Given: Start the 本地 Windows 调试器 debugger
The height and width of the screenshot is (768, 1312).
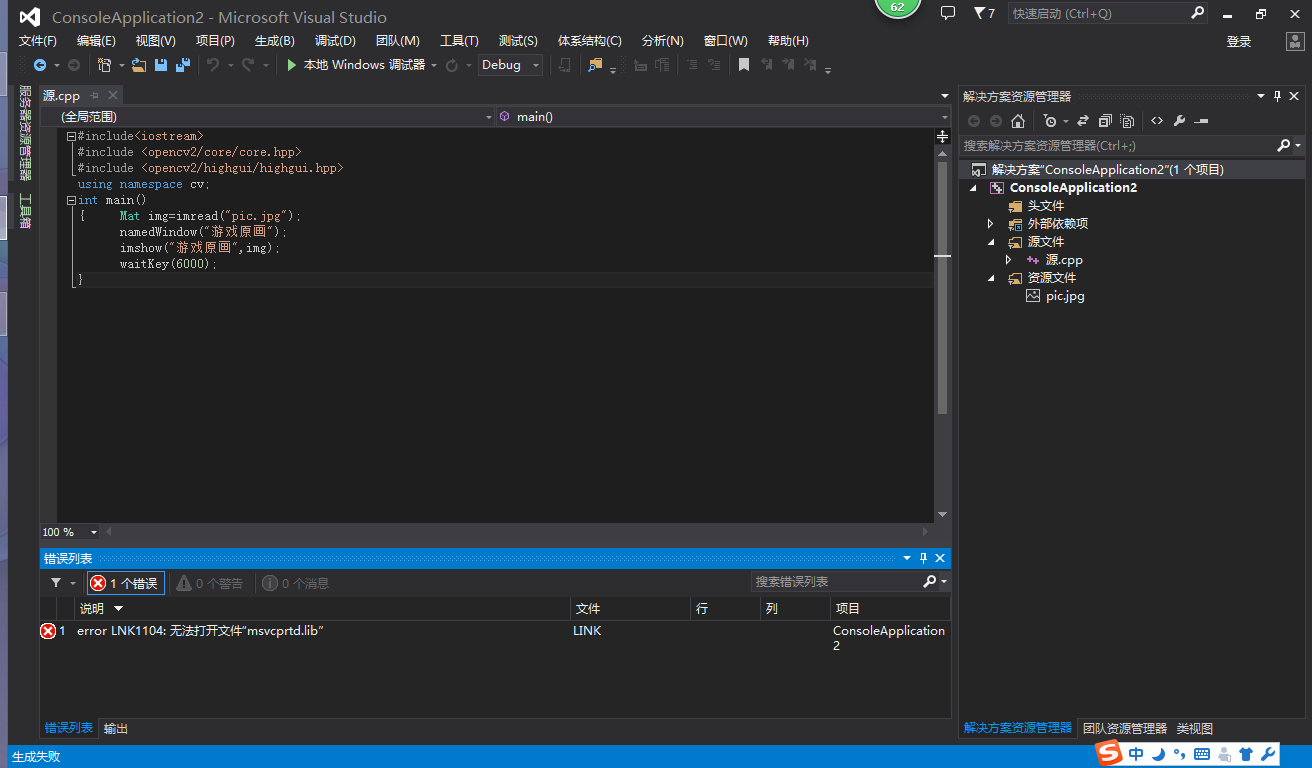Looking at the screenshot, I should pyautogui.click(x=355, y=65).
